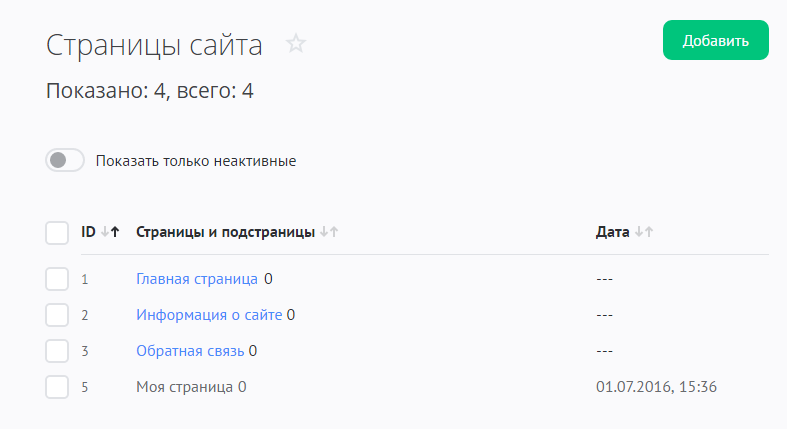This screenshot has height=429, width=787.
Task: Open the Главная страница link
Action: 197,279
